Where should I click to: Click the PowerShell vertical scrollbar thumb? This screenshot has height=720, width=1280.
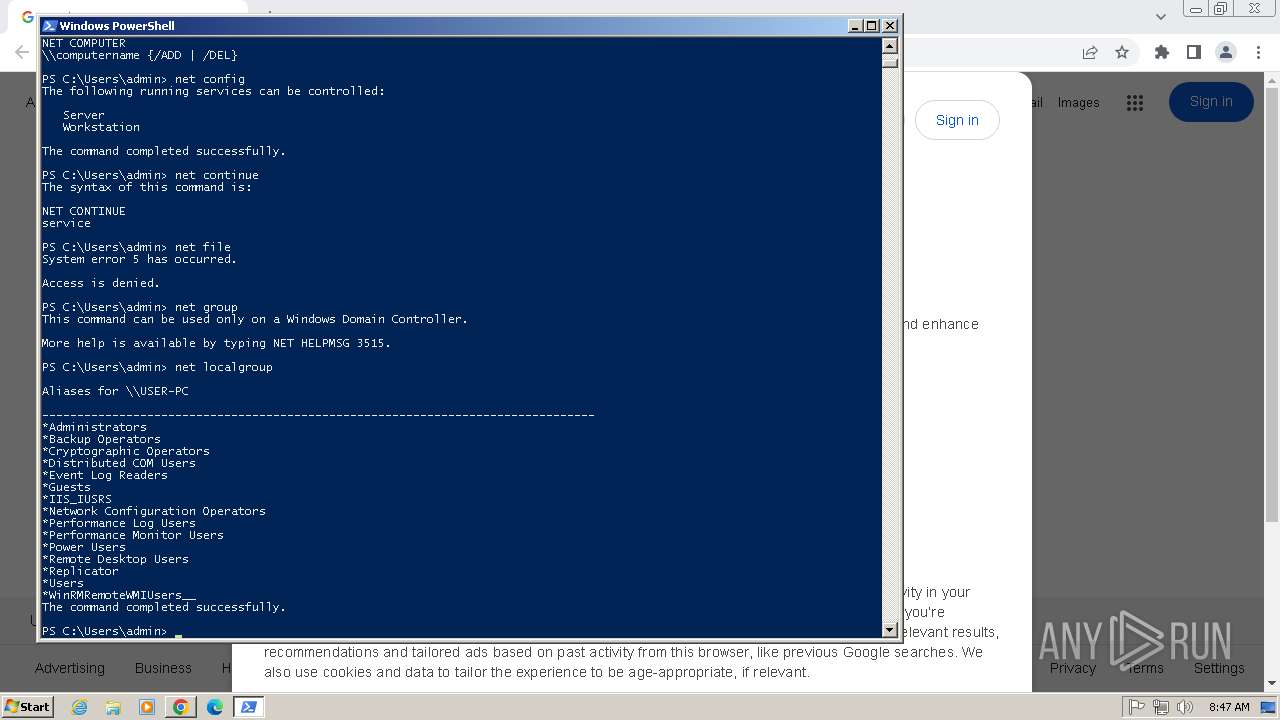pos(890,61)
